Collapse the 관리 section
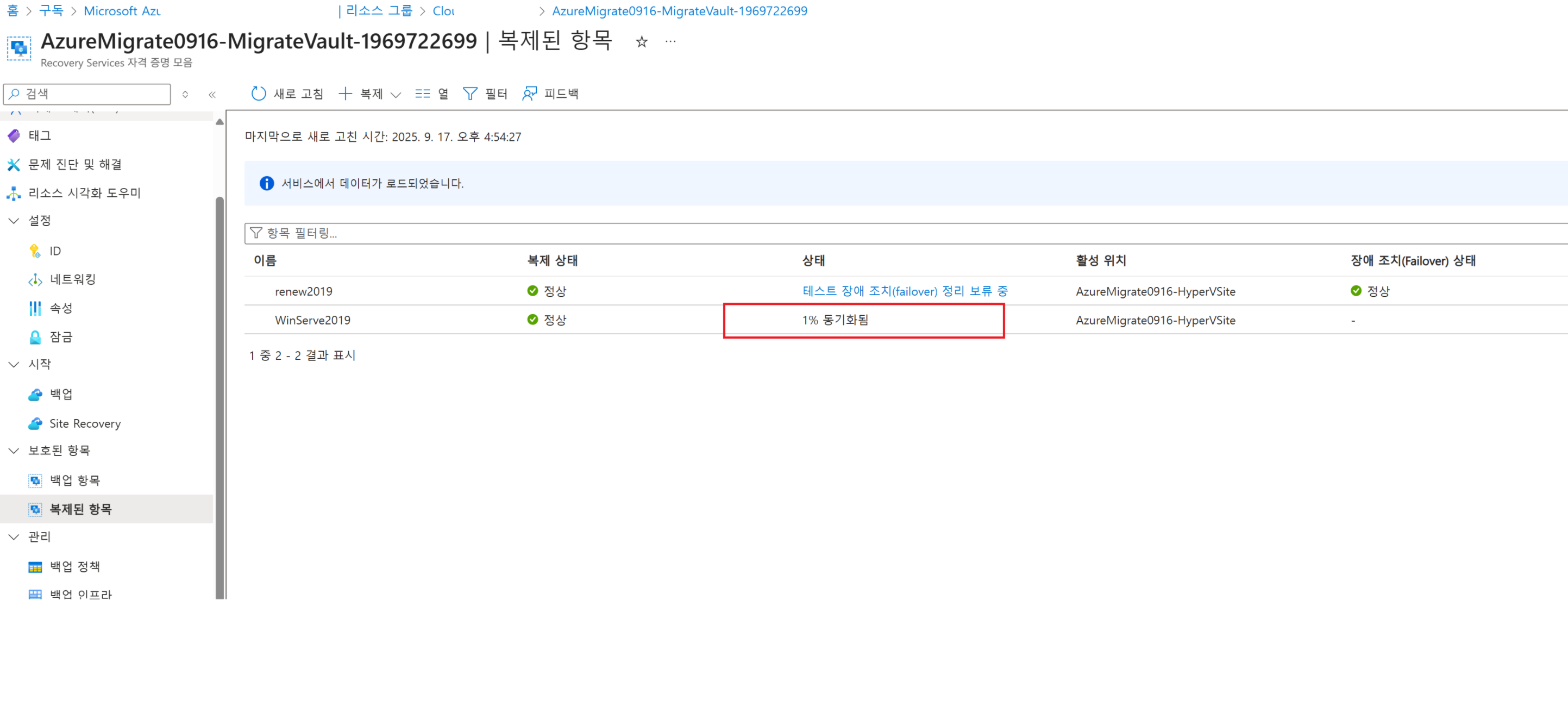 coord(14,536)
